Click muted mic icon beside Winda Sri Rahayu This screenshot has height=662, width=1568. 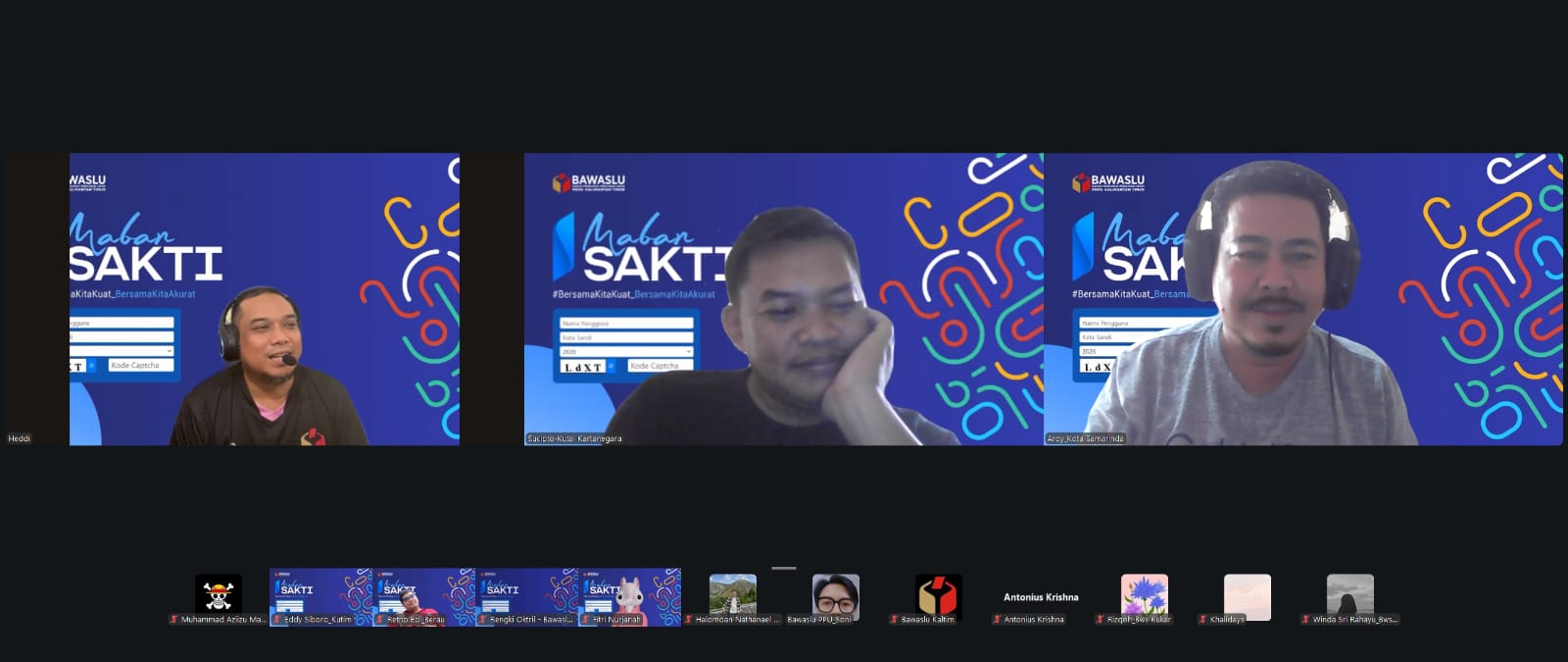coord(1305,620)
